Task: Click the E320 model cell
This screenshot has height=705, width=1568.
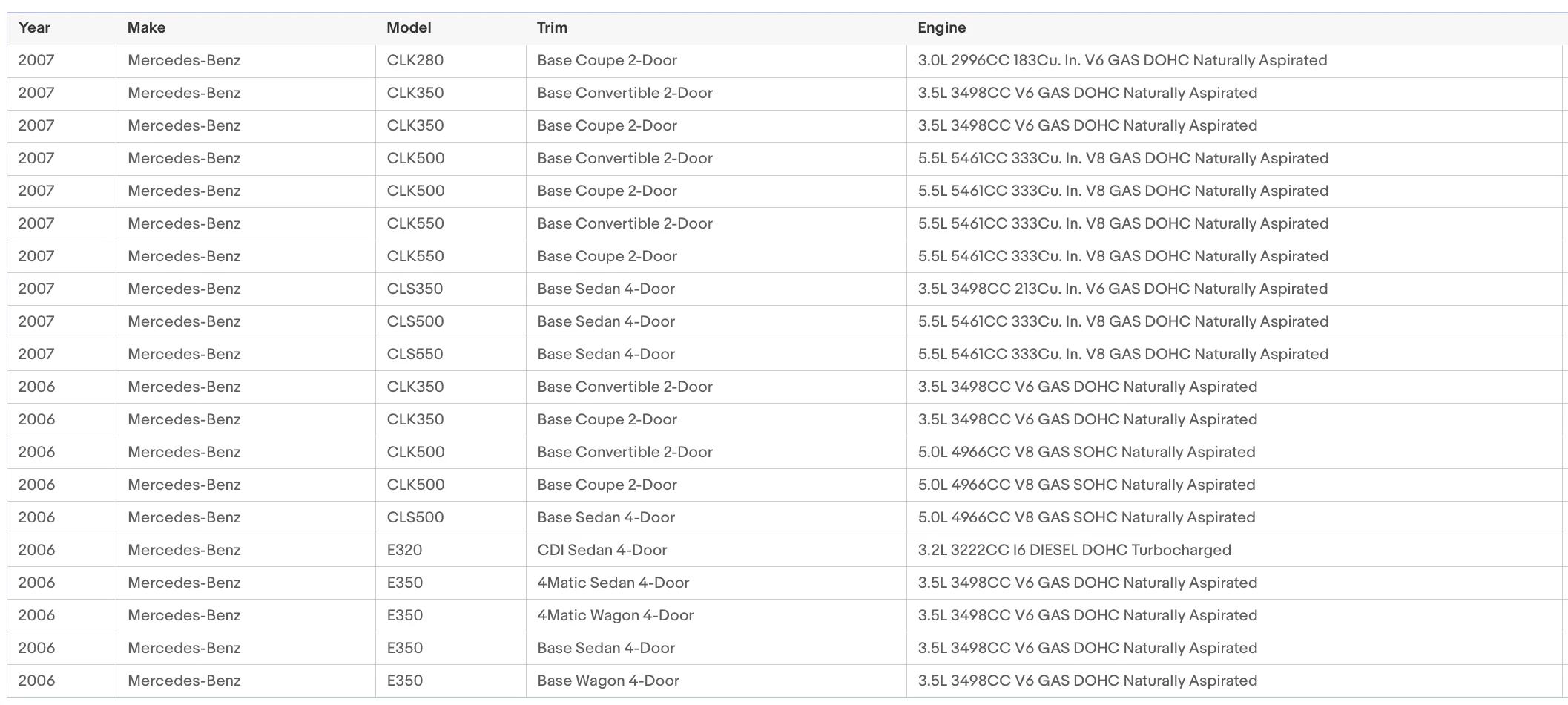Action: pyautogui.click(x=451, y=551)
